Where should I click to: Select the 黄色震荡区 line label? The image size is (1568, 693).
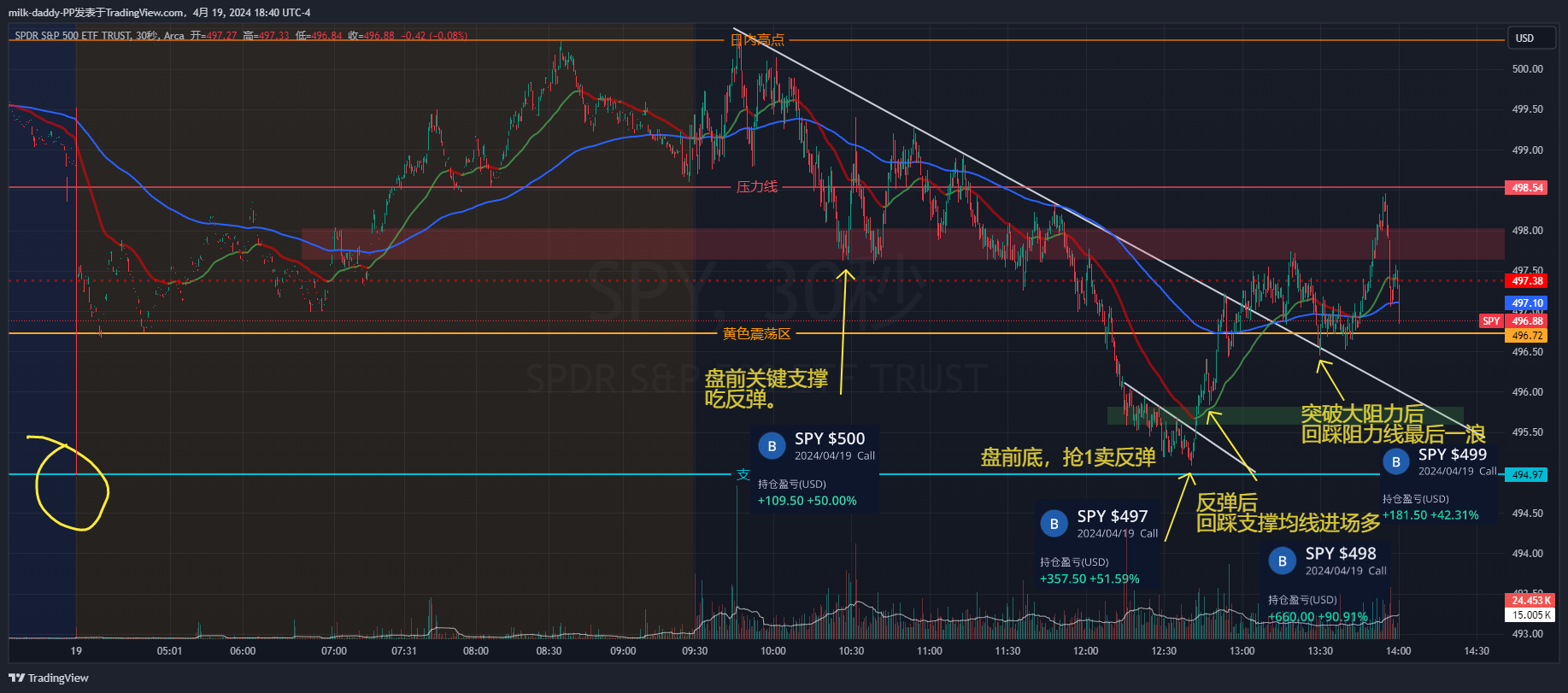[756, 334]
